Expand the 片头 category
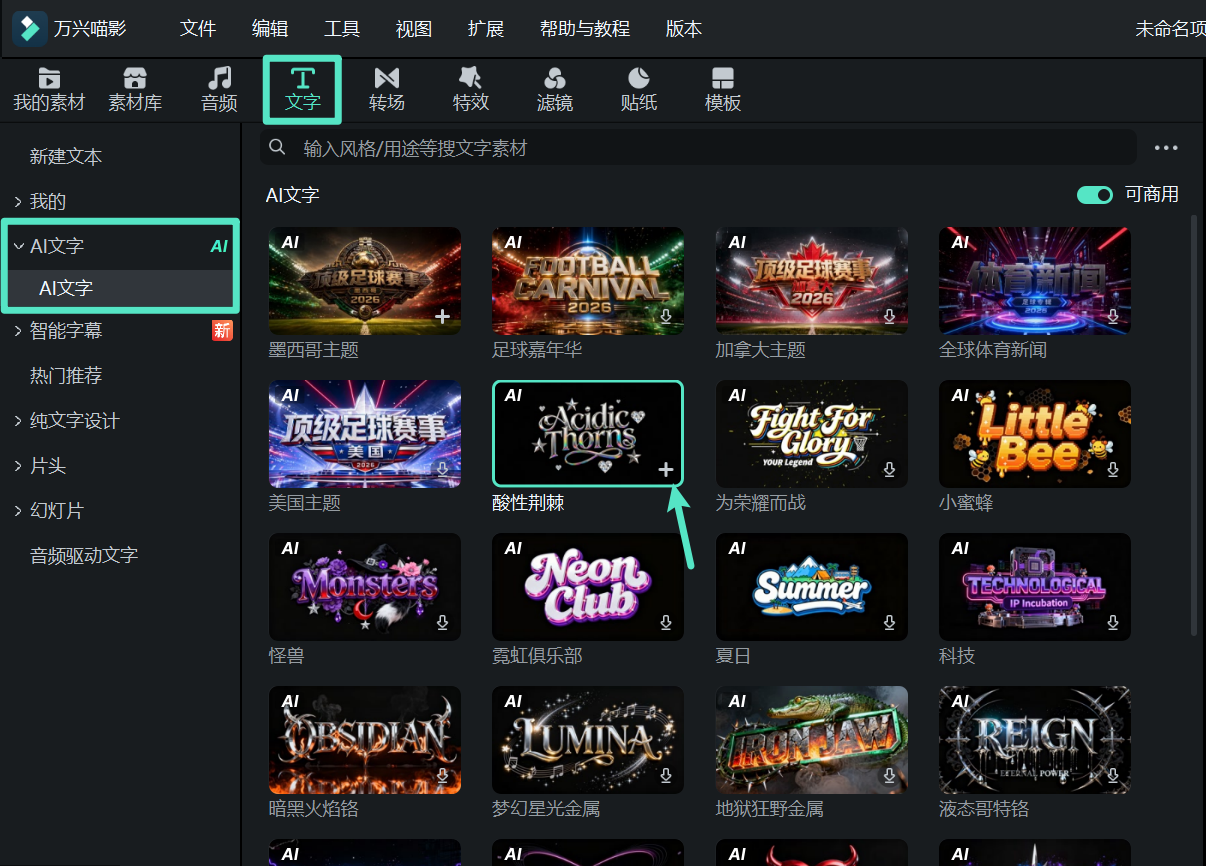 pos(18,466)
